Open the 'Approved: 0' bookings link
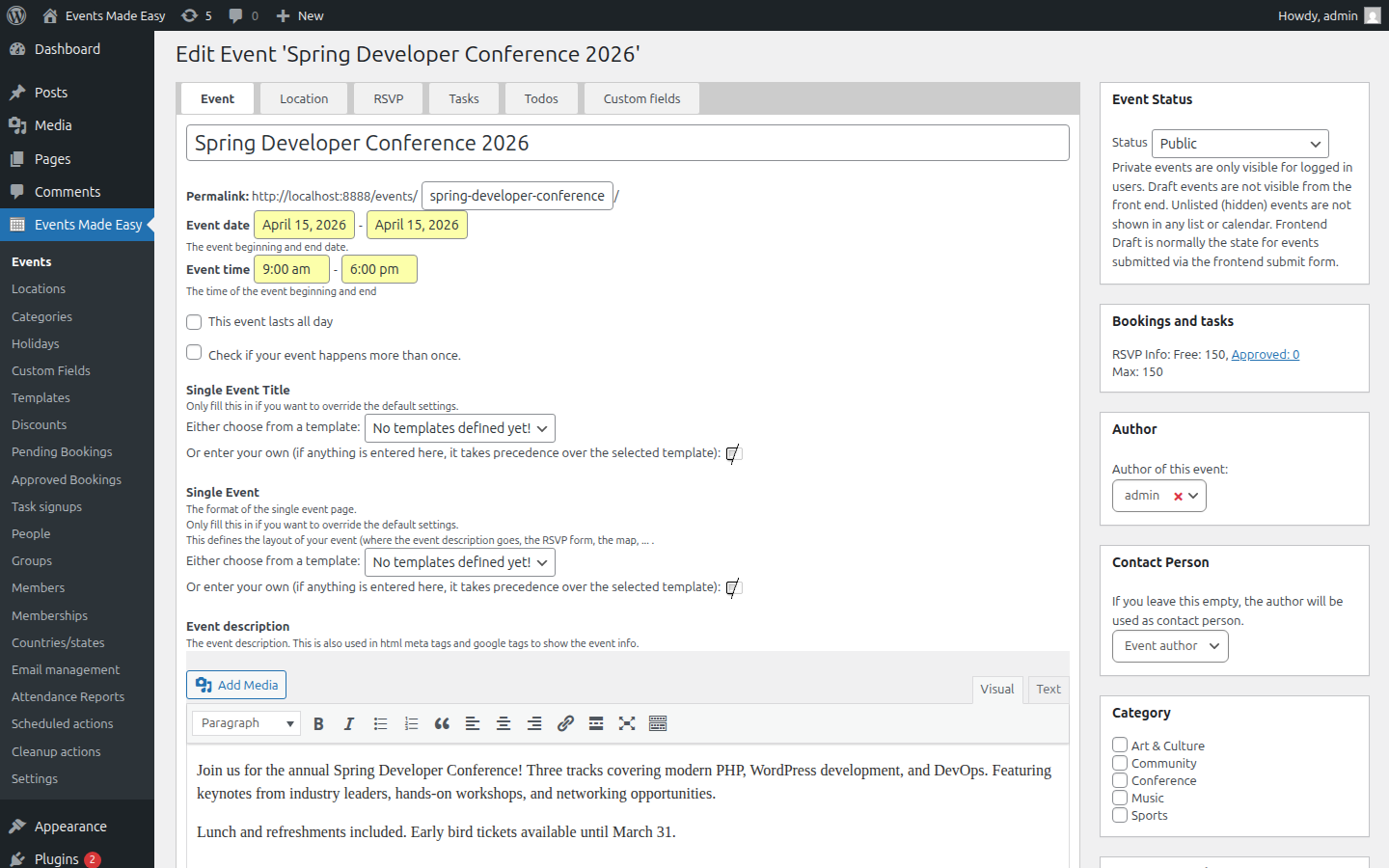Screen dimensions: 1389x868 click(x=1265, y=354)
